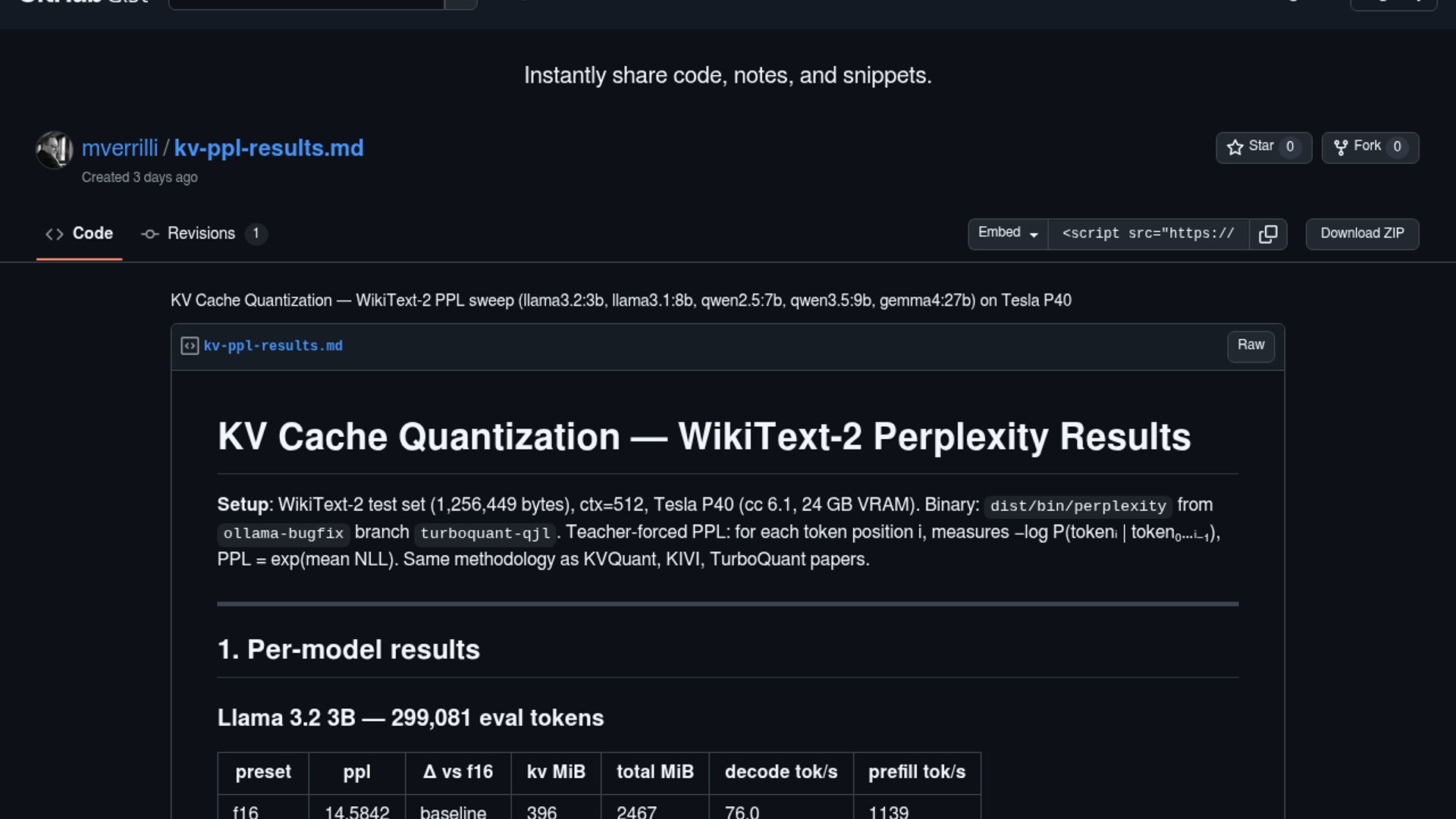Click the Revisions count badge showing 1
Image resolution: width=1456 pixels, height=819 pixels.
256,234
